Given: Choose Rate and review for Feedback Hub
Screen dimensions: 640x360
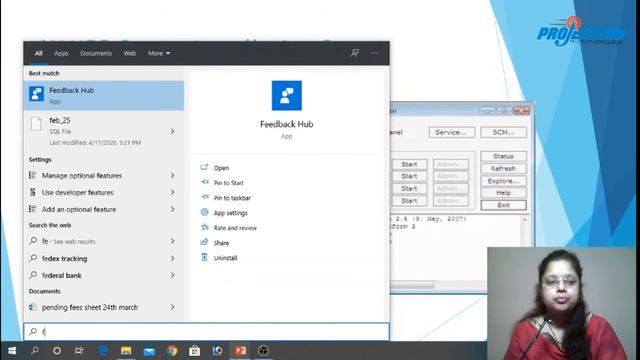Looking at the screenshot, I should tap(235, 228).
